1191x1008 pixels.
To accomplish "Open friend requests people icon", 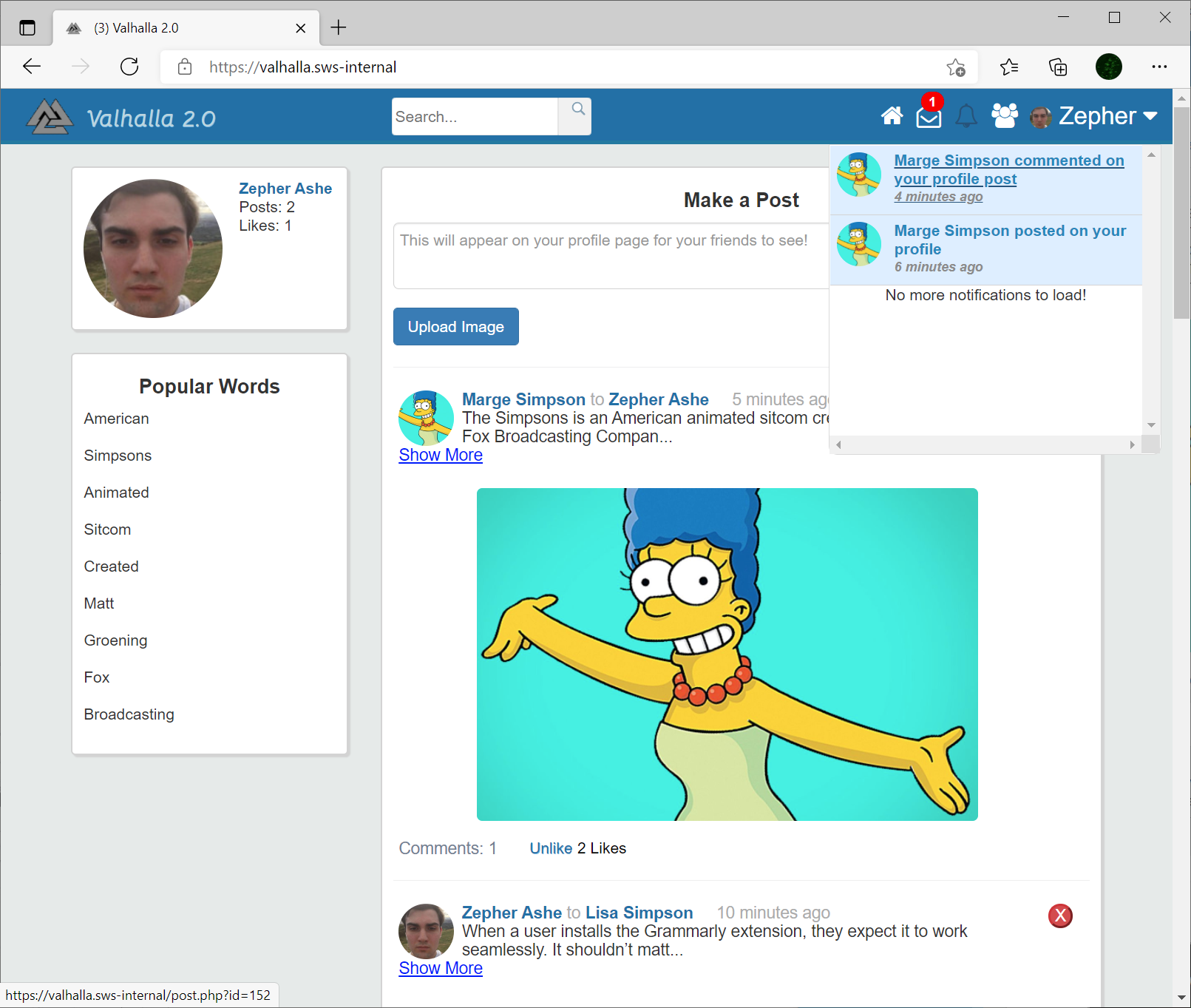I will point(1005,116).
